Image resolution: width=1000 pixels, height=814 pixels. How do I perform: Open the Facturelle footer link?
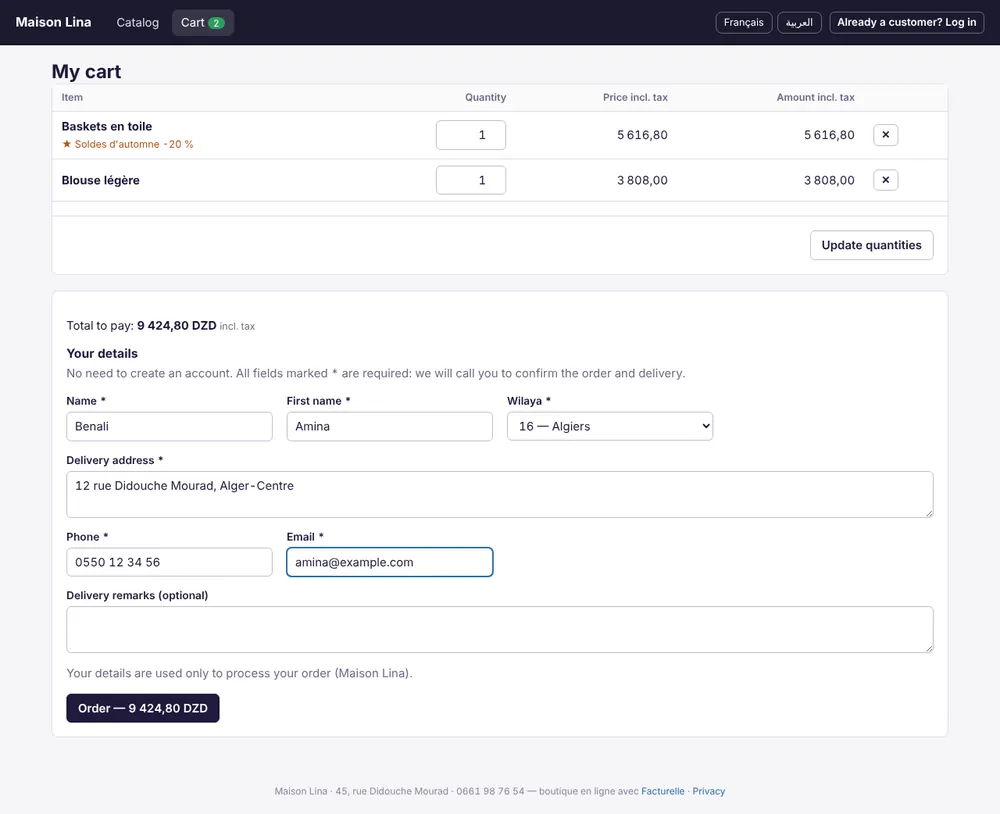663,791
